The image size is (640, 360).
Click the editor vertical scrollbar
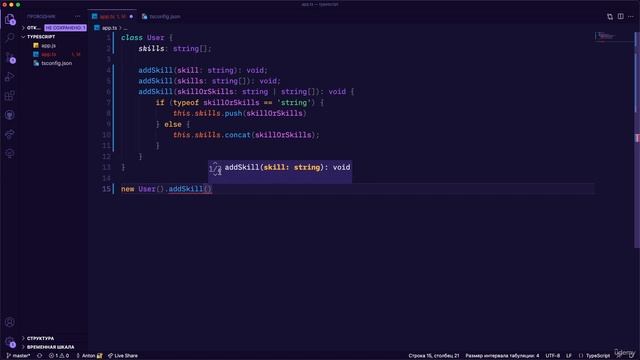(637, 139)
